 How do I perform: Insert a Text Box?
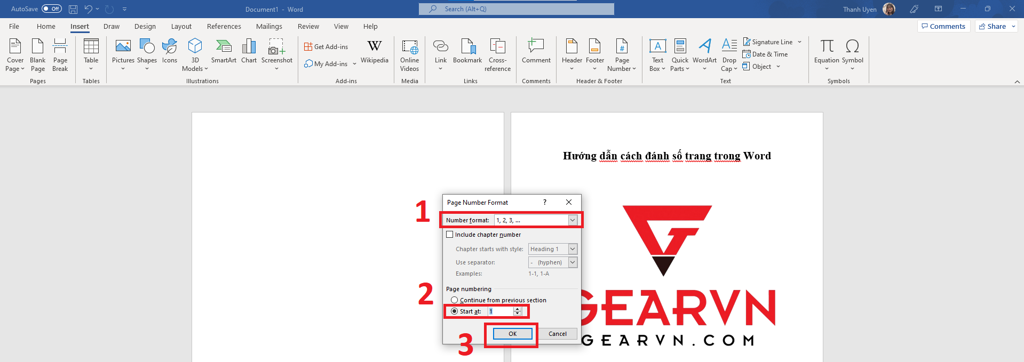[658, 55]
